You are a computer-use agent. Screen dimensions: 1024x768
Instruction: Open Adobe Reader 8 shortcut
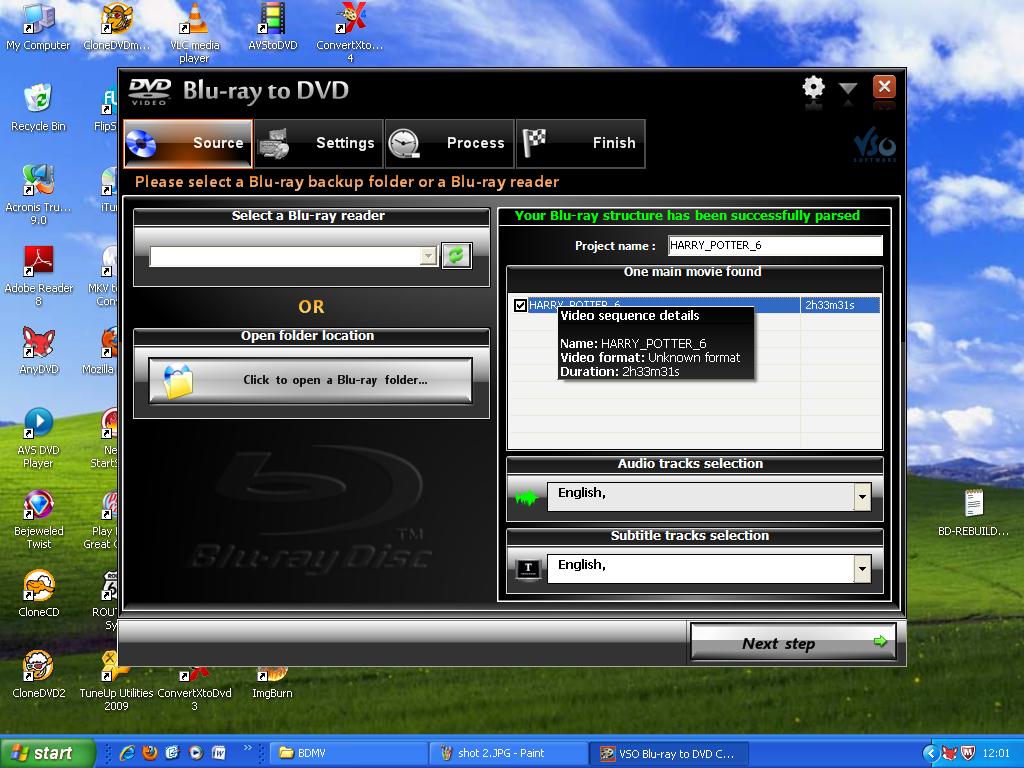[39, 276]
